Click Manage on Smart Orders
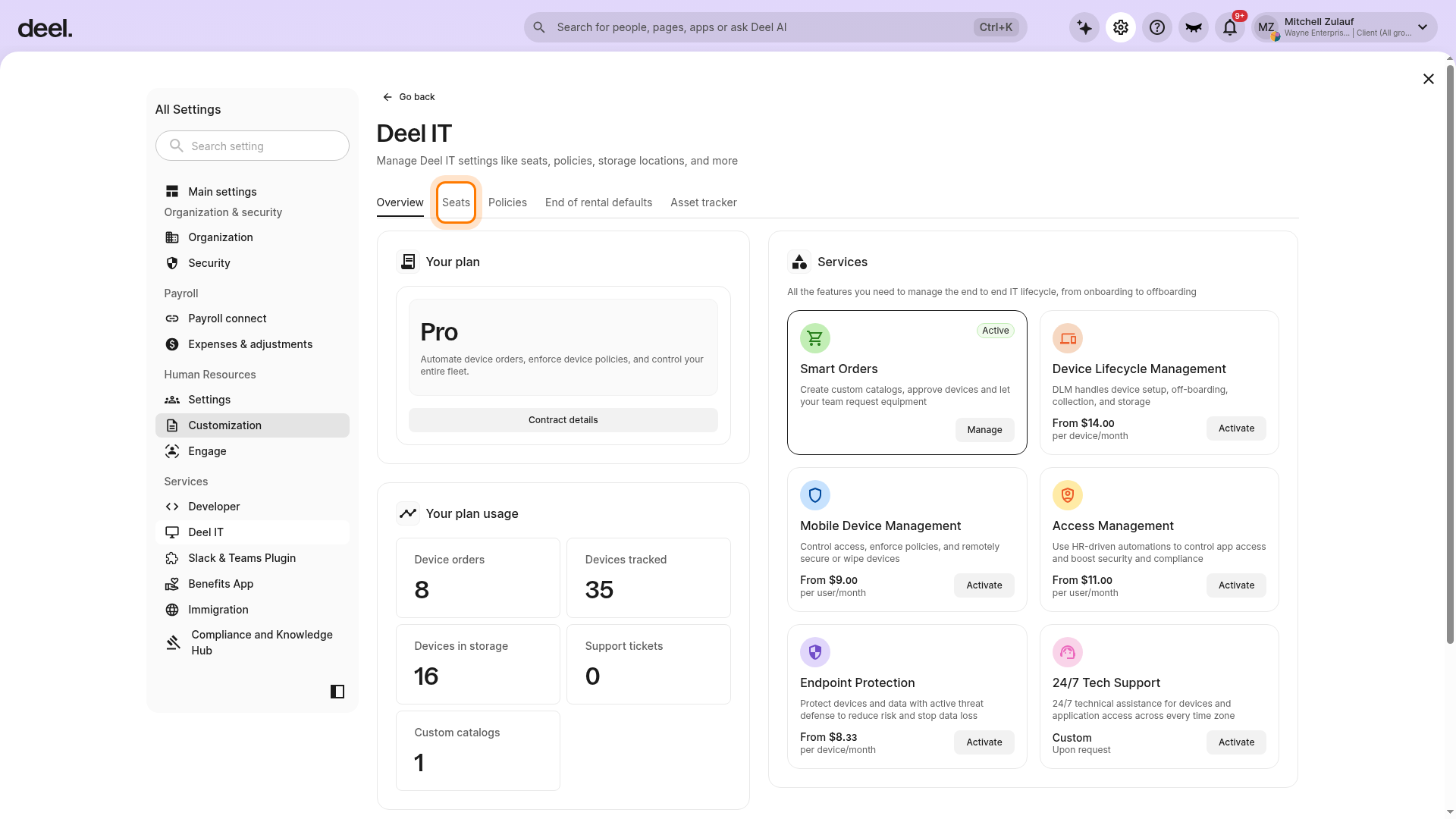 [984, 430]
